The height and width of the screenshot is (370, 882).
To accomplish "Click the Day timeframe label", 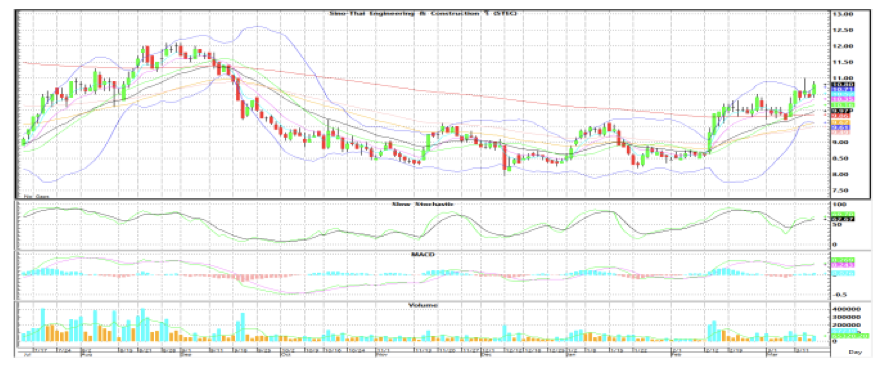I will pyautogui.click(x=855, y=352).
